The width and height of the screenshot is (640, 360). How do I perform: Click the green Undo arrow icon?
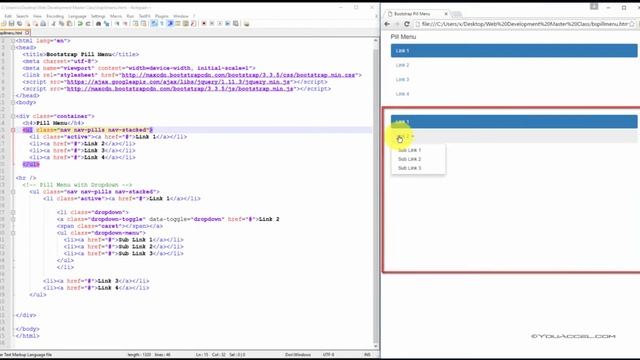80,24
